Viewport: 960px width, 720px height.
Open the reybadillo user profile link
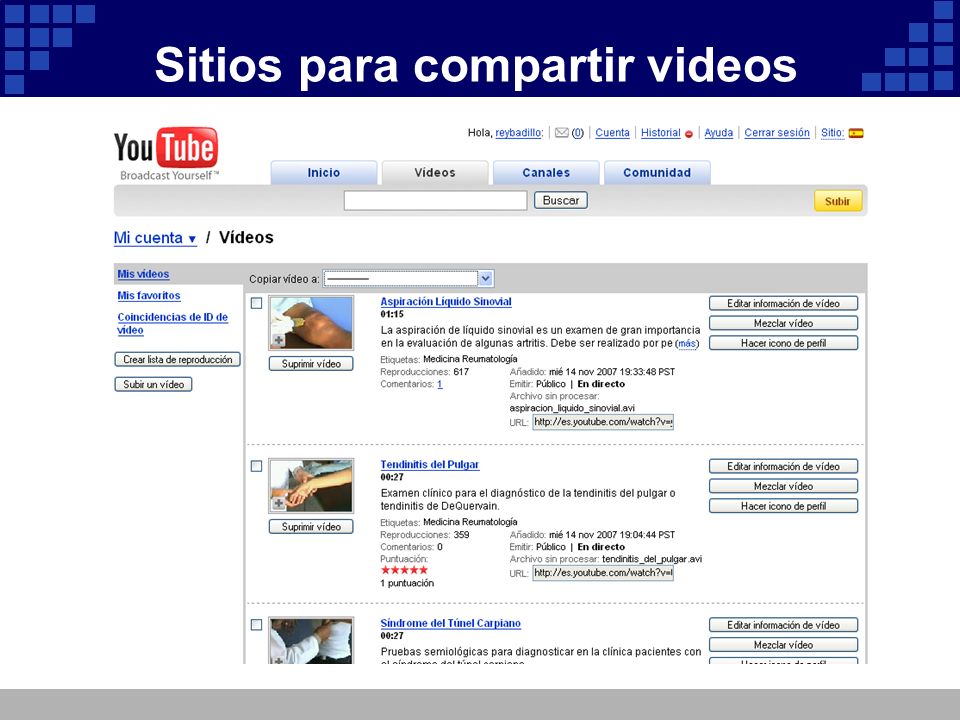(519, 133)
